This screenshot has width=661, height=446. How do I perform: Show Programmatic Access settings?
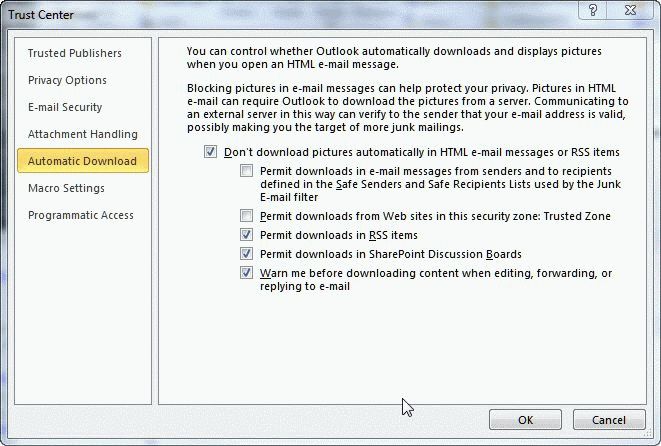coord(80,215)
